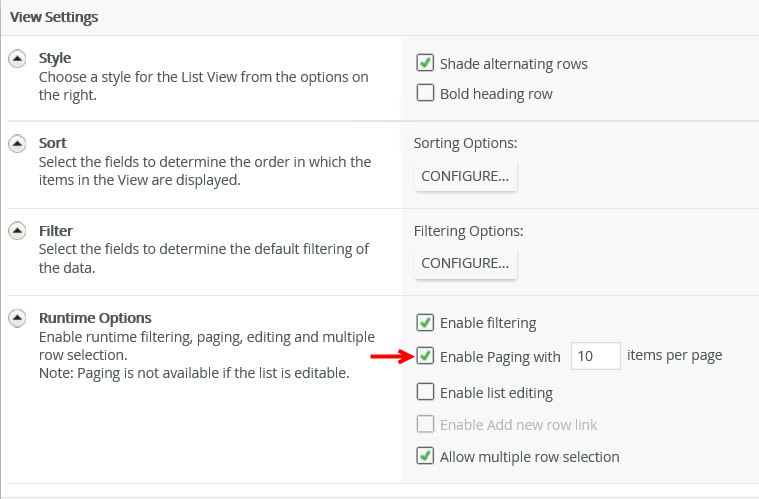The image size is (759, 499).
Task: Open Sorting Options CONFIGURE button
Action: 465,176
